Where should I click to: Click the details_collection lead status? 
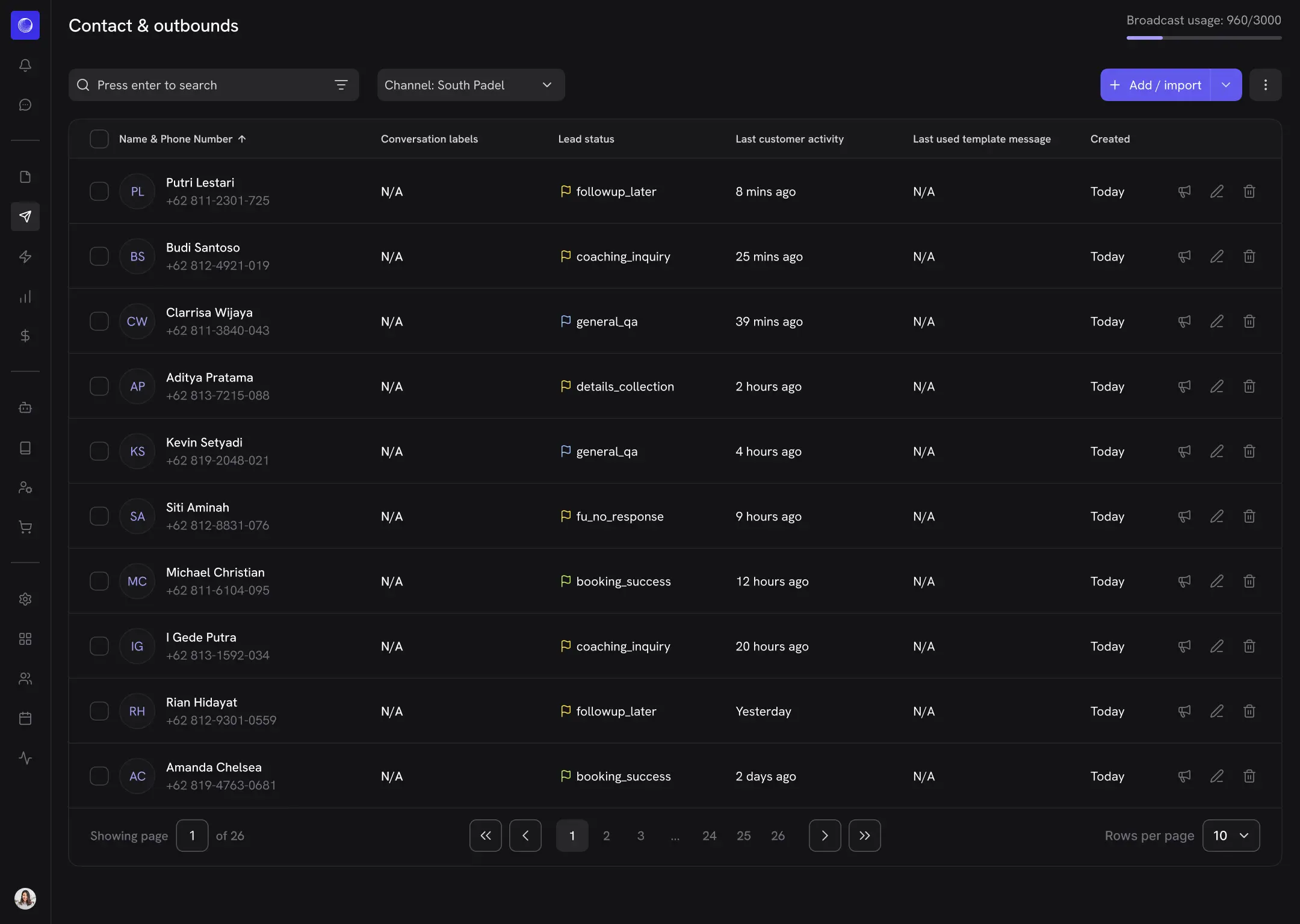pyautogui.click(x=617, y=386)
